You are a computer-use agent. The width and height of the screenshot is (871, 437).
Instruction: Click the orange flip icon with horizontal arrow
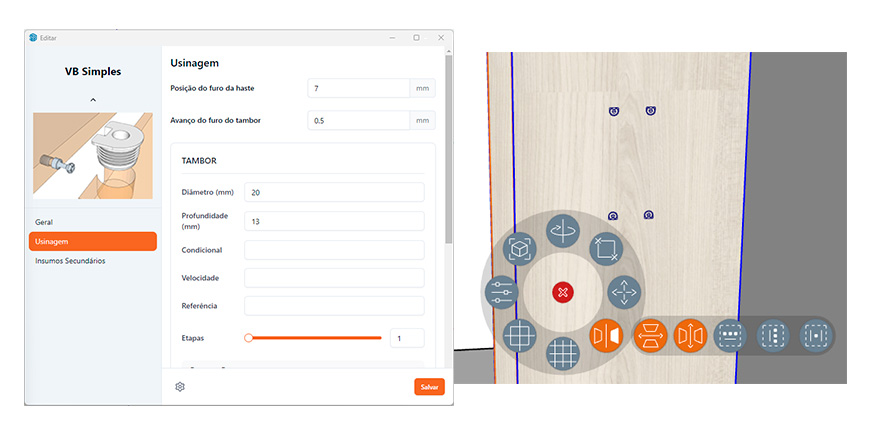(x=650, y=336)
